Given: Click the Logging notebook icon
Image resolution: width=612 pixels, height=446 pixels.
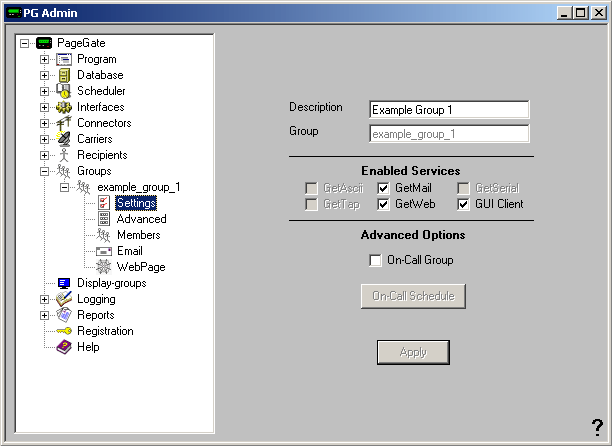Looking at the screenshot, I should (x=64, y=299).
